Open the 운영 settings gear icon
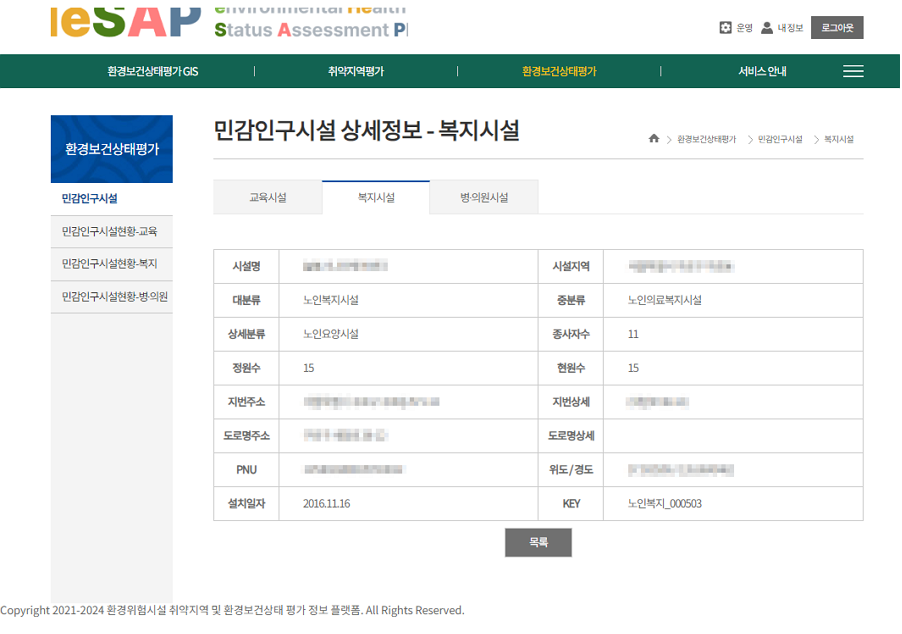Image resolution: width=902 pixels, height=634 pixels. click(x=725, y=28)
